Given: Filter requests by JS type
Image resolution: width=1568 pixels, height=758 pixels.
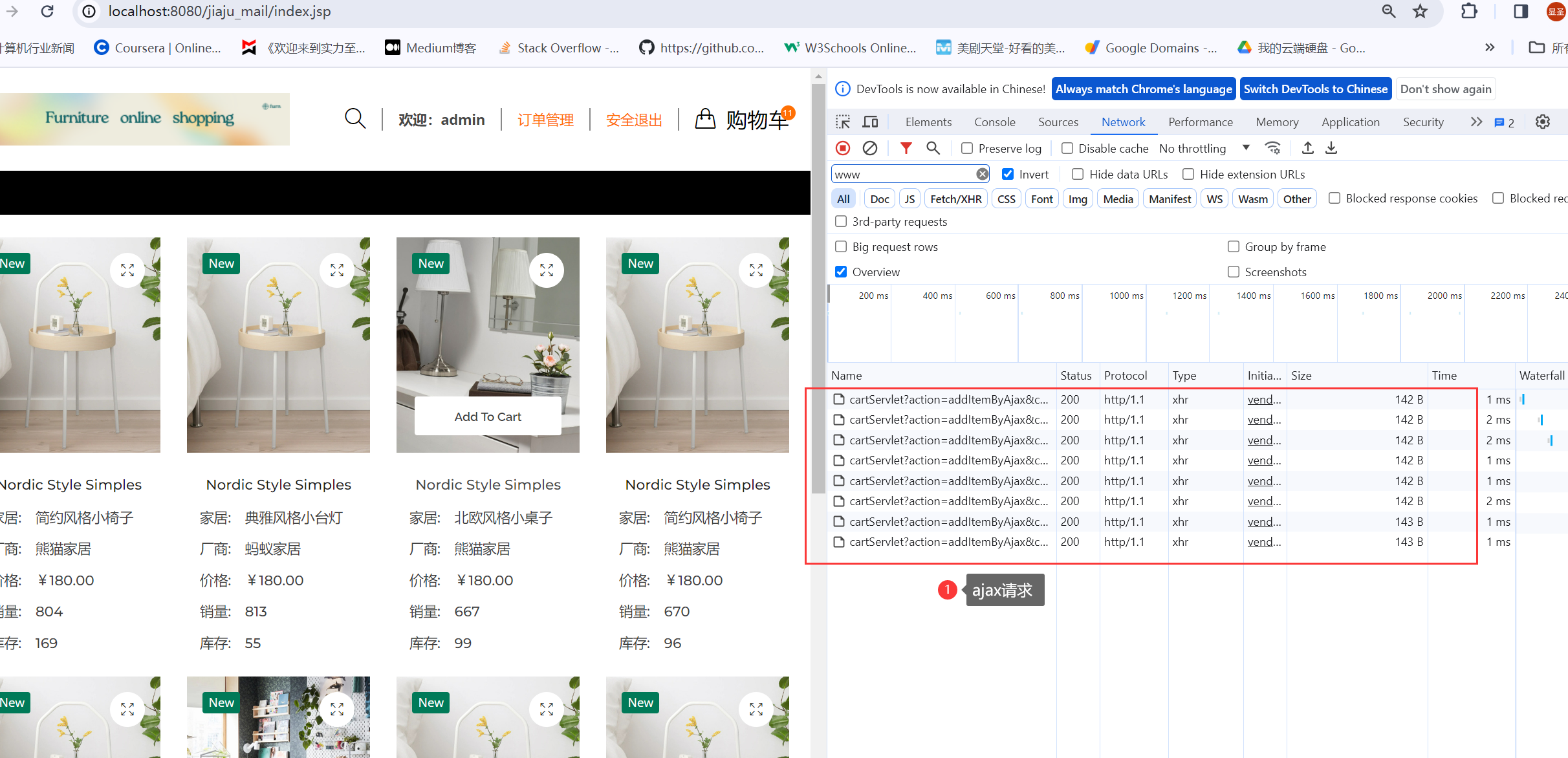Looking at the screenshot, I should [909, 199].
